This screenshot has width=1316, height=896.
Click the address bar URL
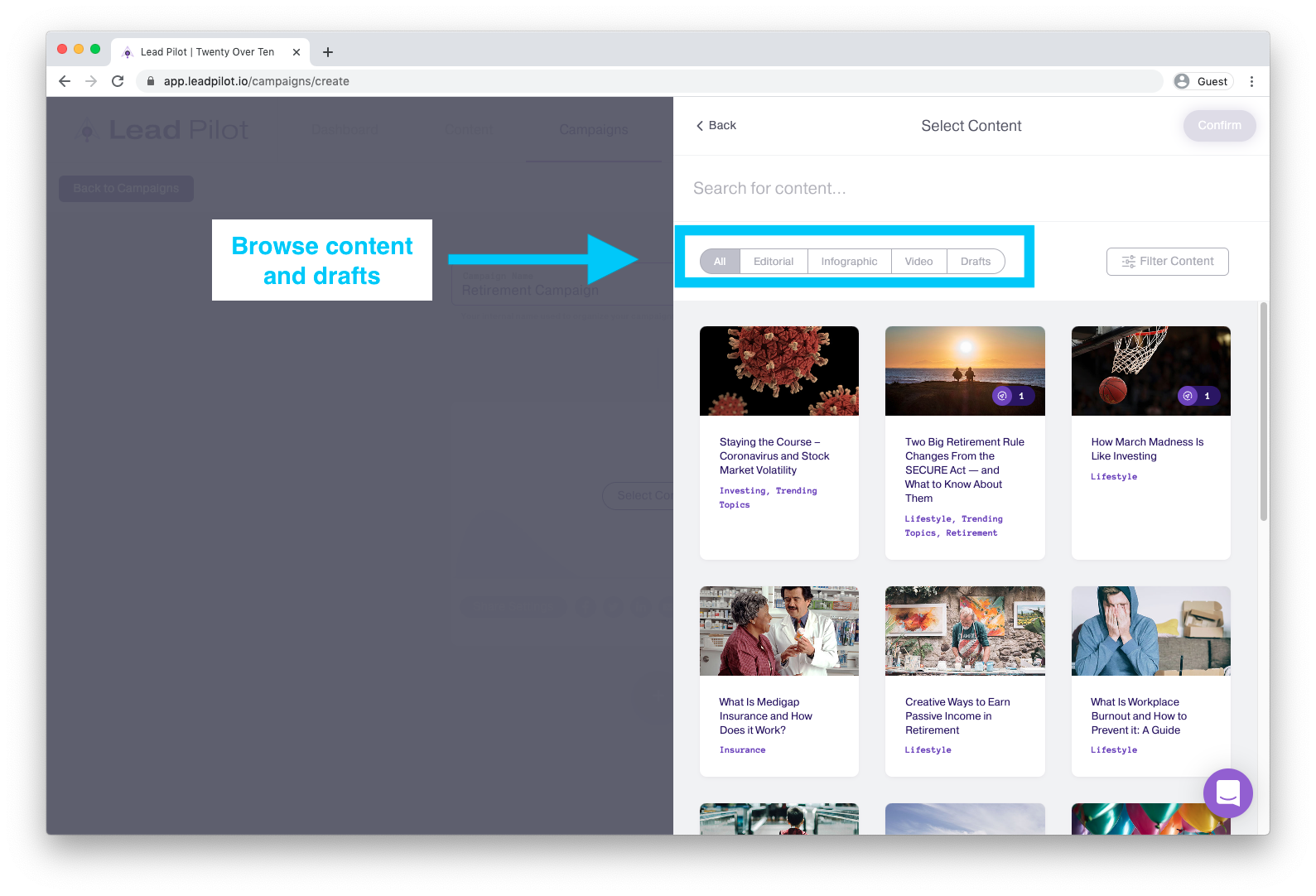[x=256, y=81]
